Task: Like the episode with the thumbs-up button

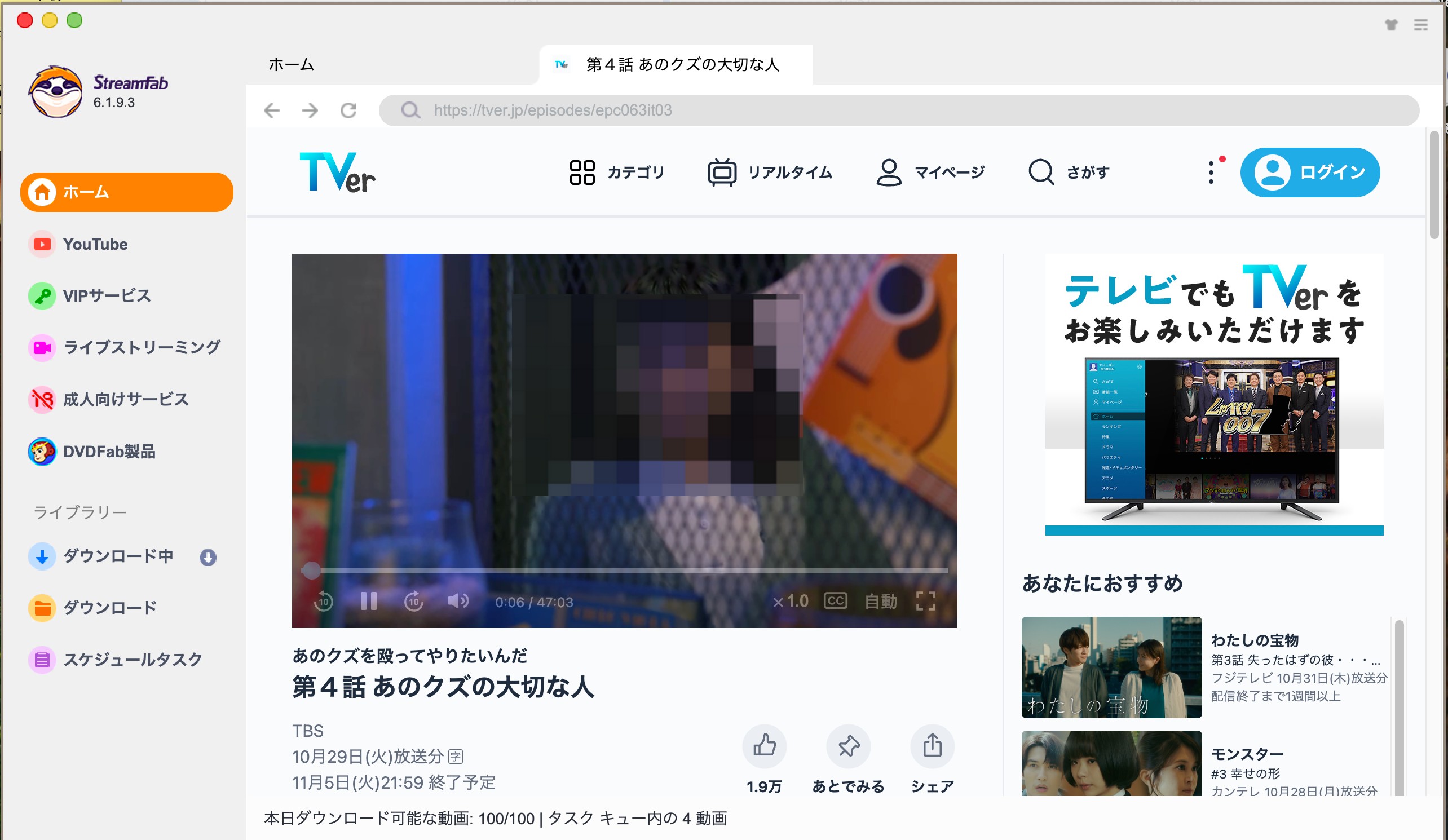Action: pos(764,746)
